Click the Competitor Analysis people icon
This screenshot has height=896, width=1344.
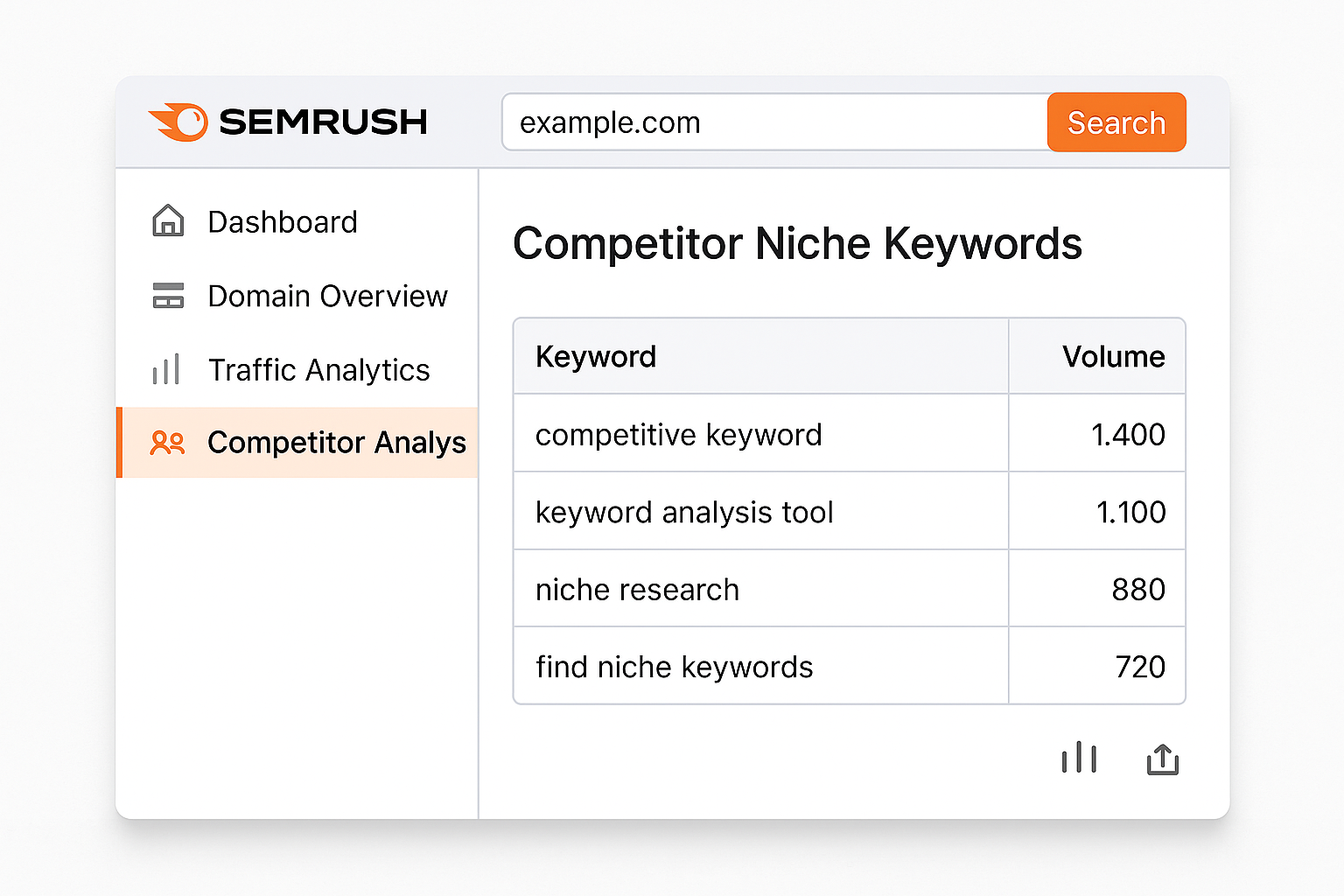click(x=166, y=443)
